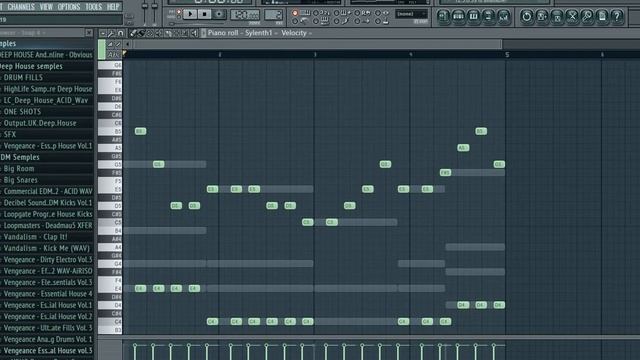
Task: Click the green note color swatch
Action: coord(102,49)
